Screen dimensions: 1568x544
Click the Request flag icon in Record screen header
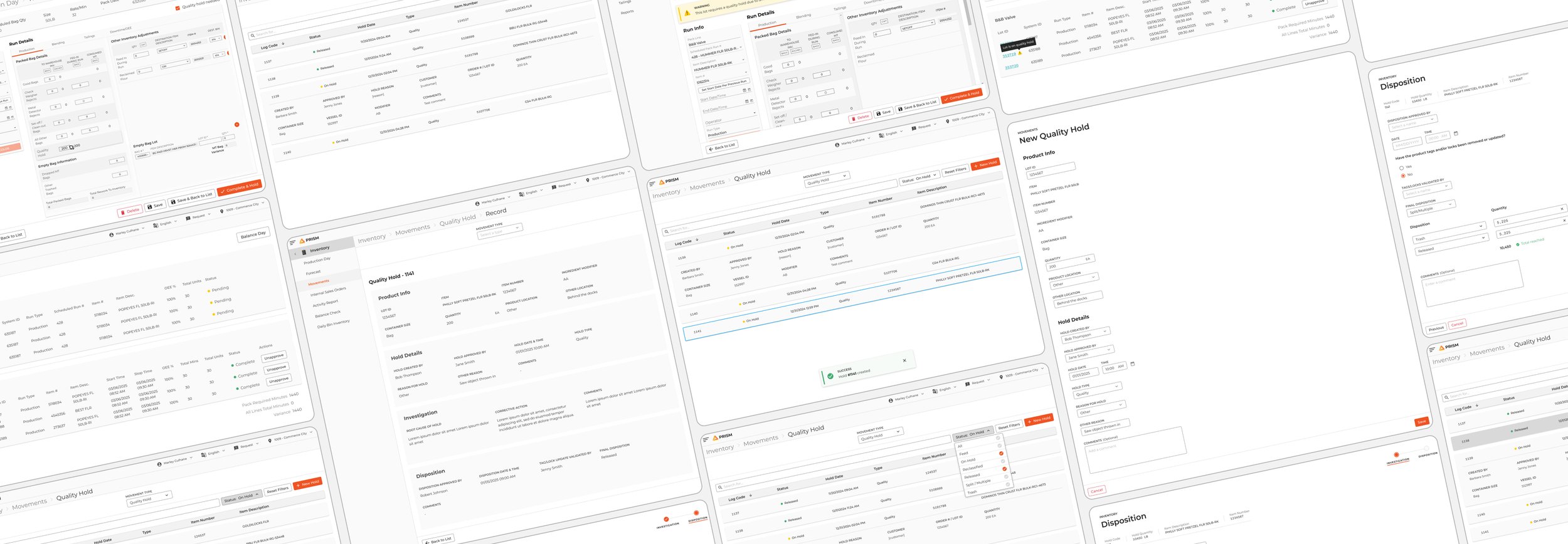point(554,187)
